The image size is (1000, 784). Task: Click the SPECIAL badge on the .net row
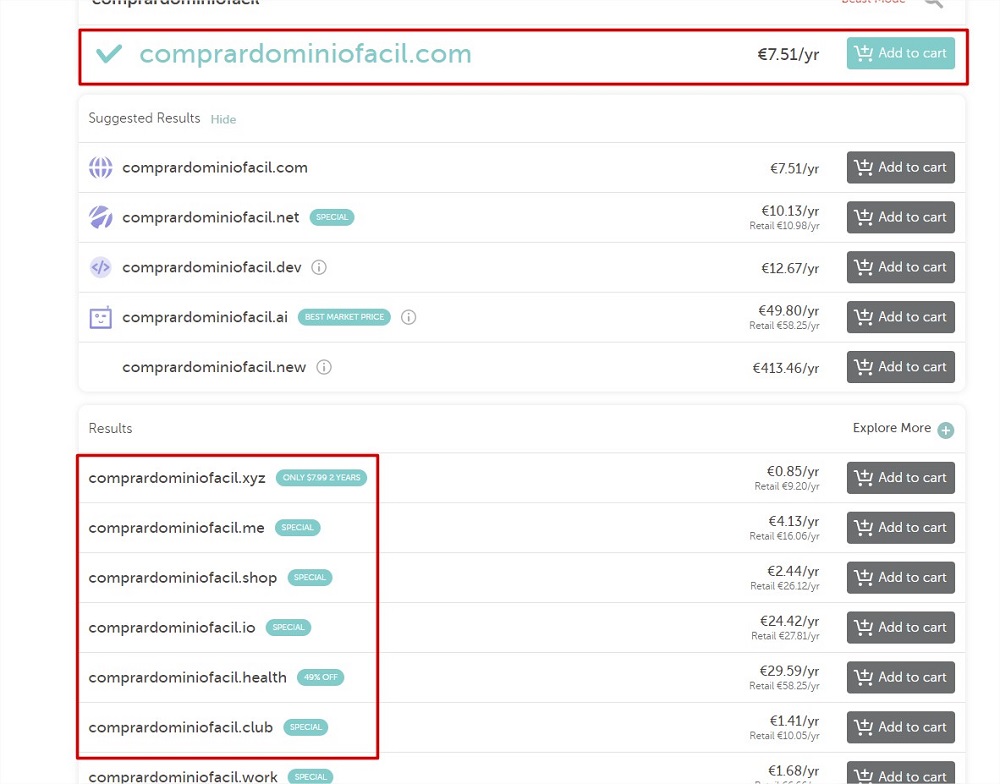click(332, 218)
